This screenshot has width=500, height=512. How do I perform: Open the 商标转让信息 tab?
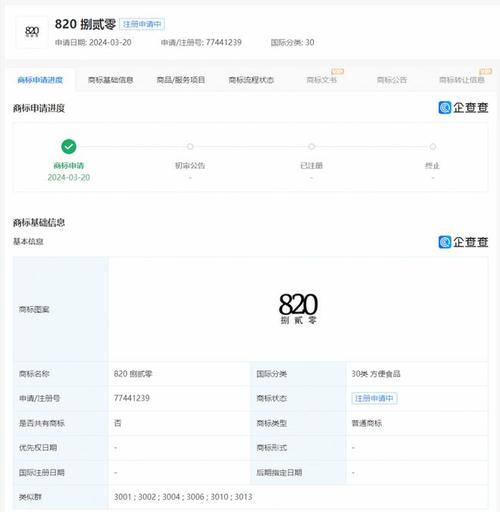[x=462, y=80]
